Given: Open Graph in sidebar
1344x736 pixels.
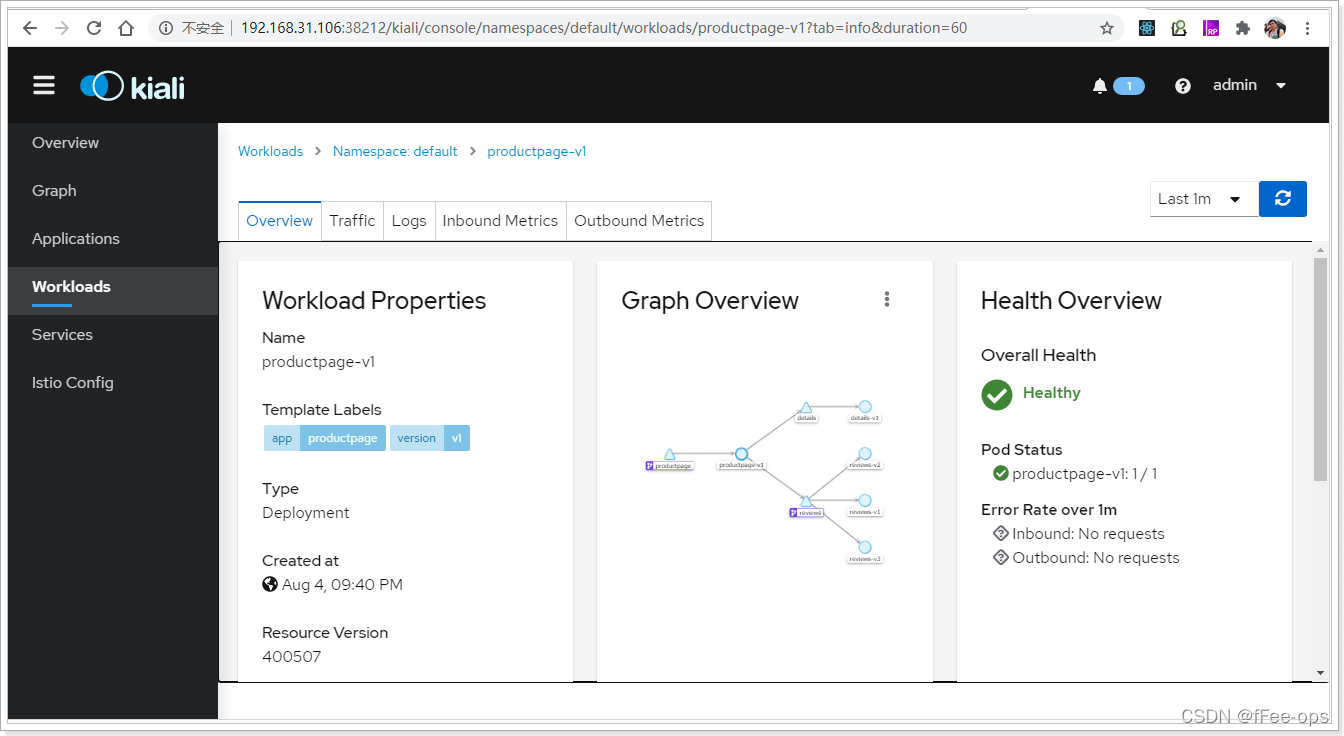Looking at the screenshot, I should click(54, 191).
